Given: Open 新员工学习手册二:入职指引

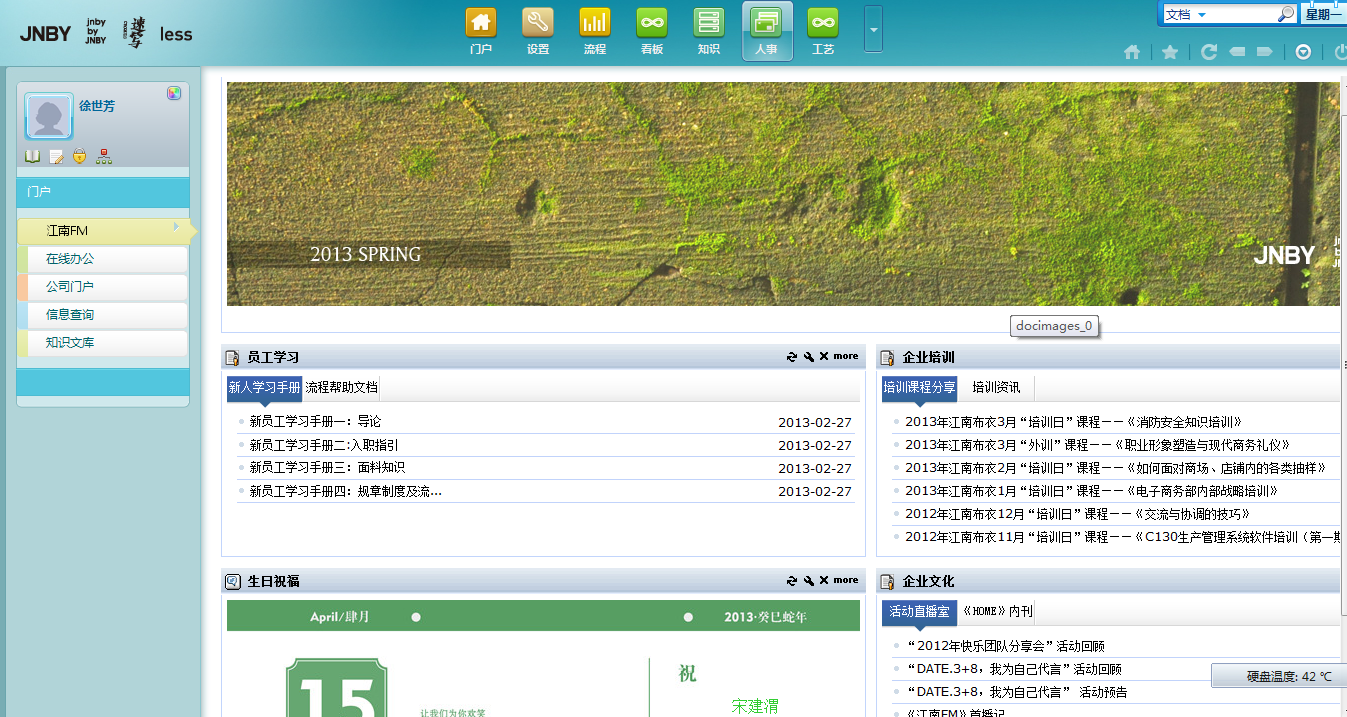Looking at the screenshot, I should [324, 445].
